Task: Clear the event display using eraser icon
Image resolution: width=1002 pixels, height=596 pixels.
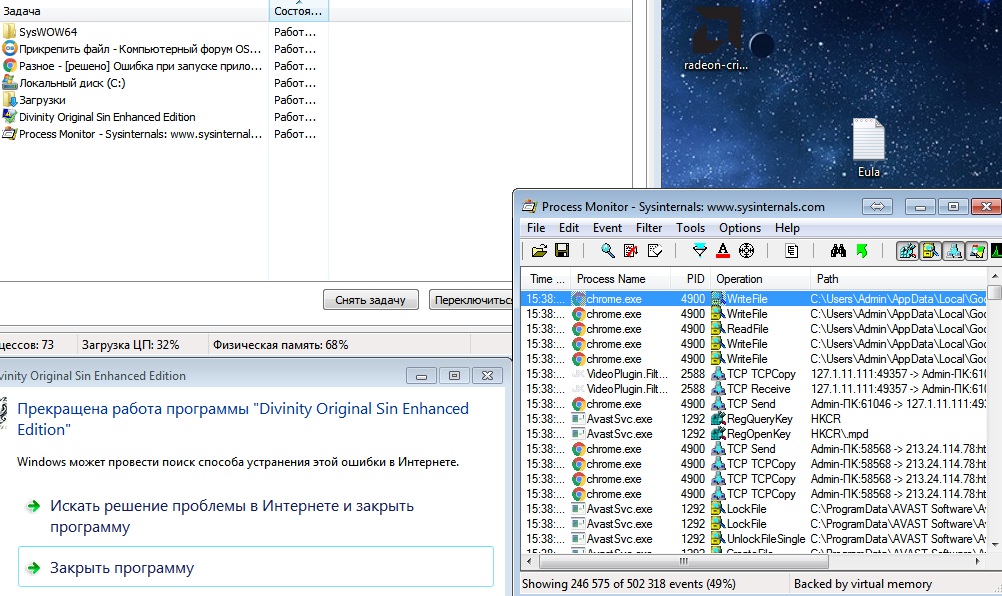Action: point(653,250)
